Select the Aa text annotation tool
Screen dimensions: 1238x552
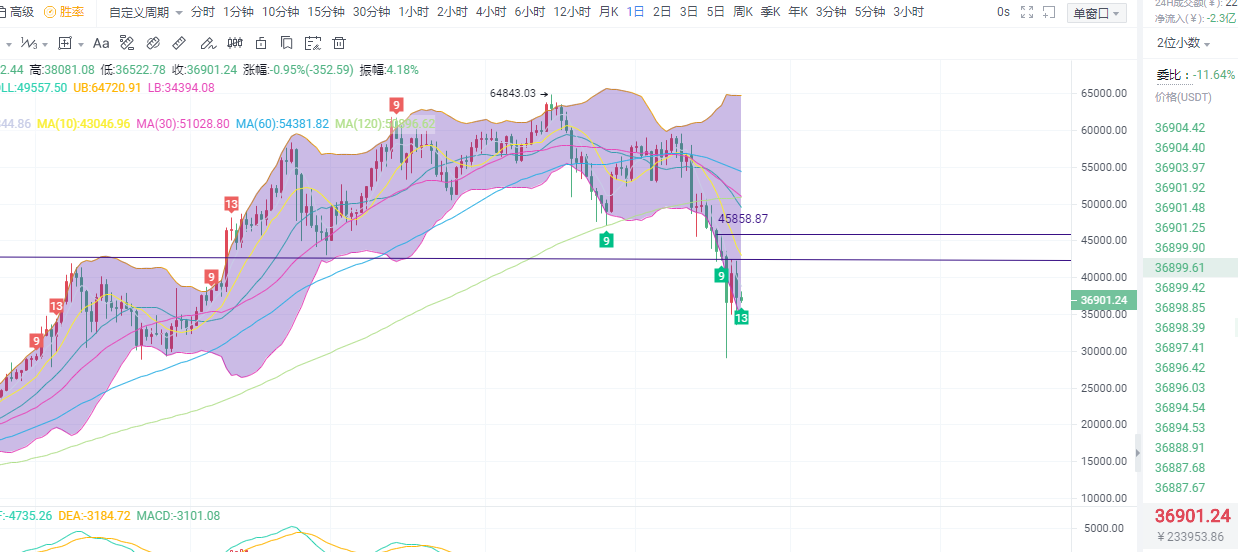coord(101,43)
